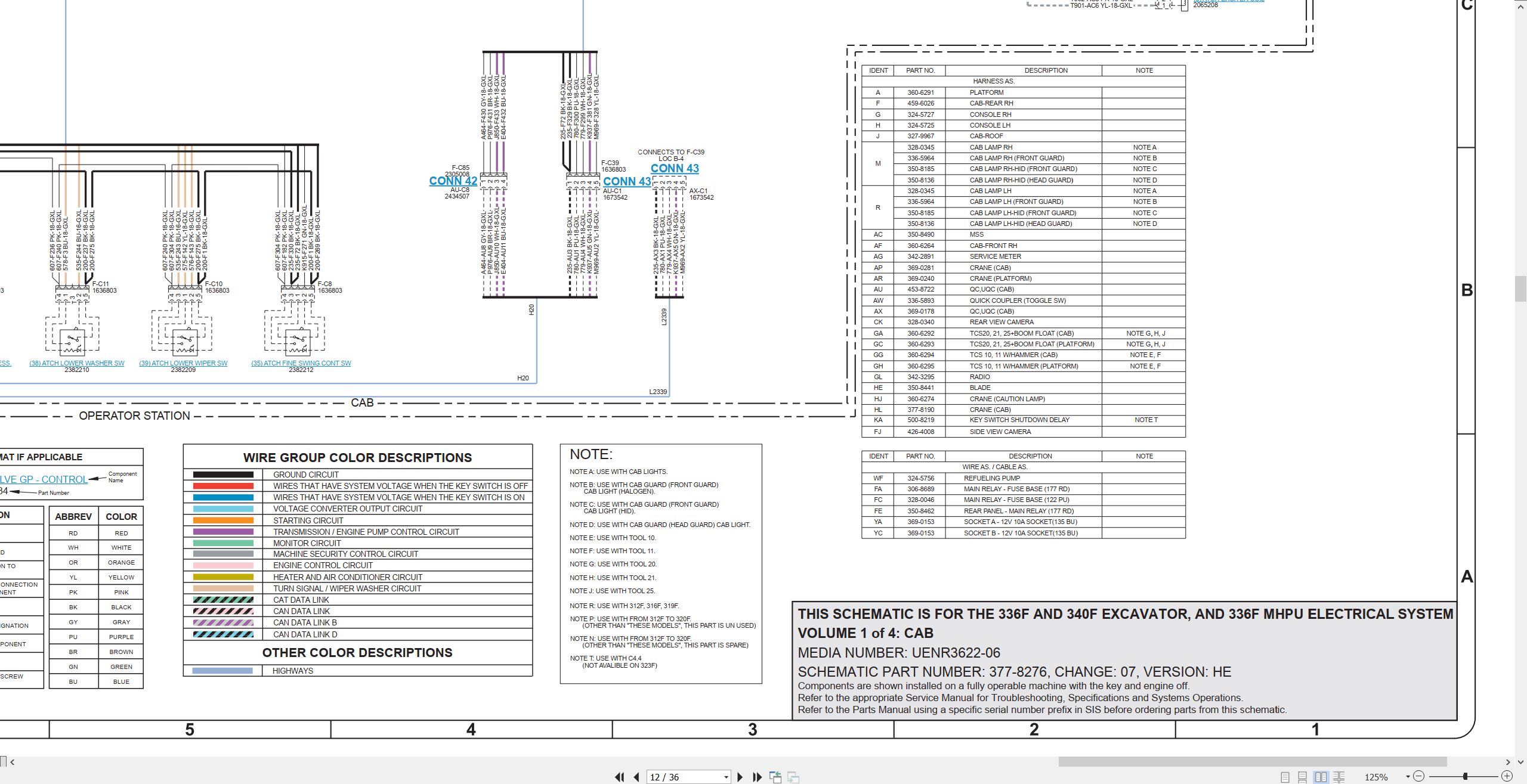1527x784 pixels.
Task: Open ATCH LOWER WIPER SW link
Action: [183, 363]
